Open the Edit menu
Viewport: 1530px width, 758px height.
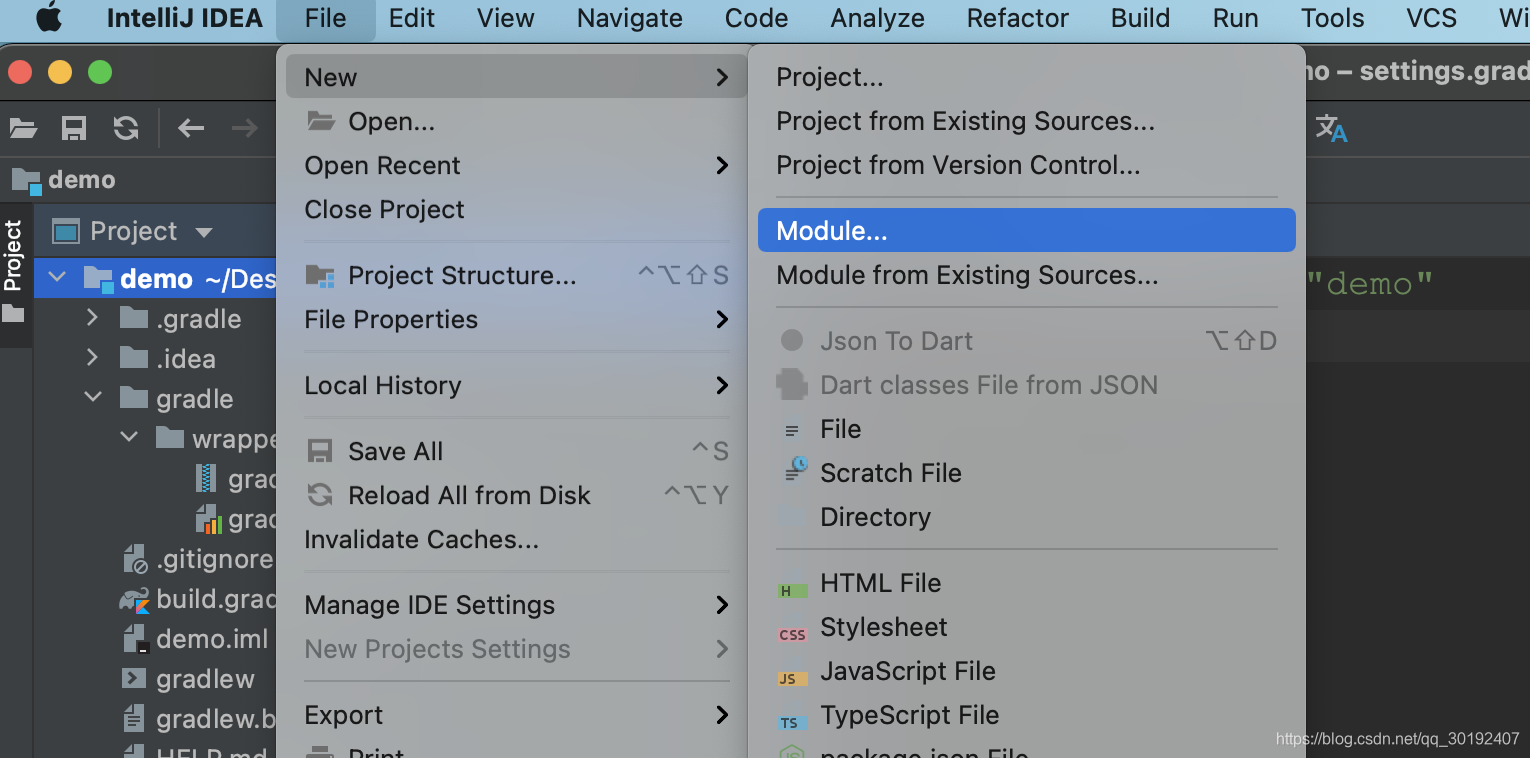(412, 18)
